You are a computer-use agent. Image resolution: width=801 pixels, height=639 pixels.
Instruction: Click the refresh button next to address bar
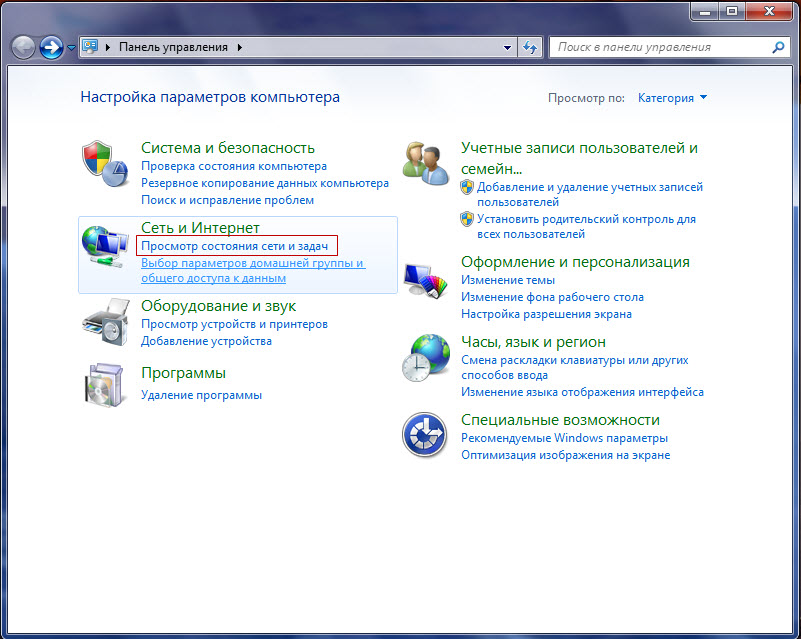click(530, 48)
